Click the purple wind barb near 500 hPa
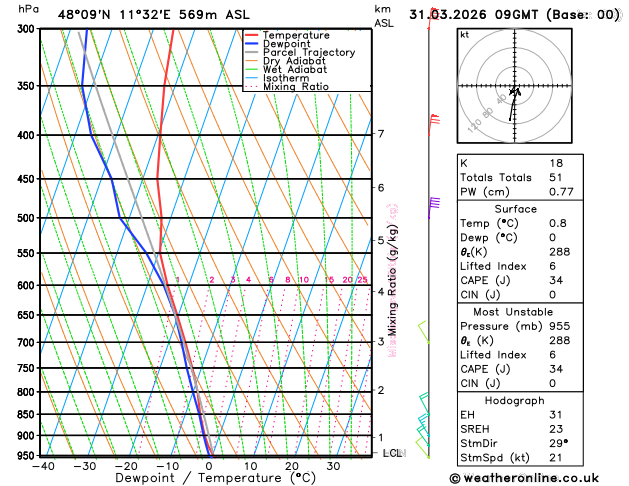 (x=433, y=207)
